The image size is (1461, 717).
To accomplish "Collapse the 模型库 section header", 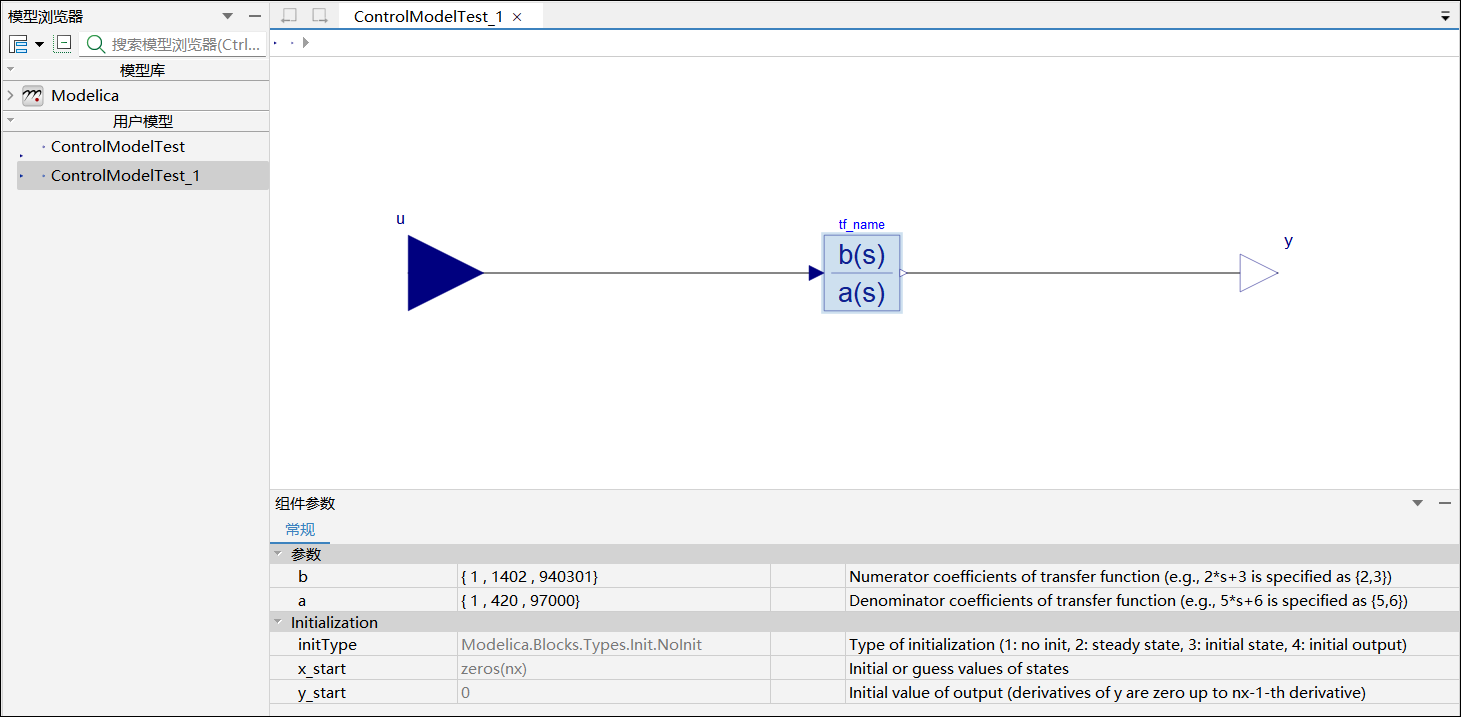I will point(10,69).
